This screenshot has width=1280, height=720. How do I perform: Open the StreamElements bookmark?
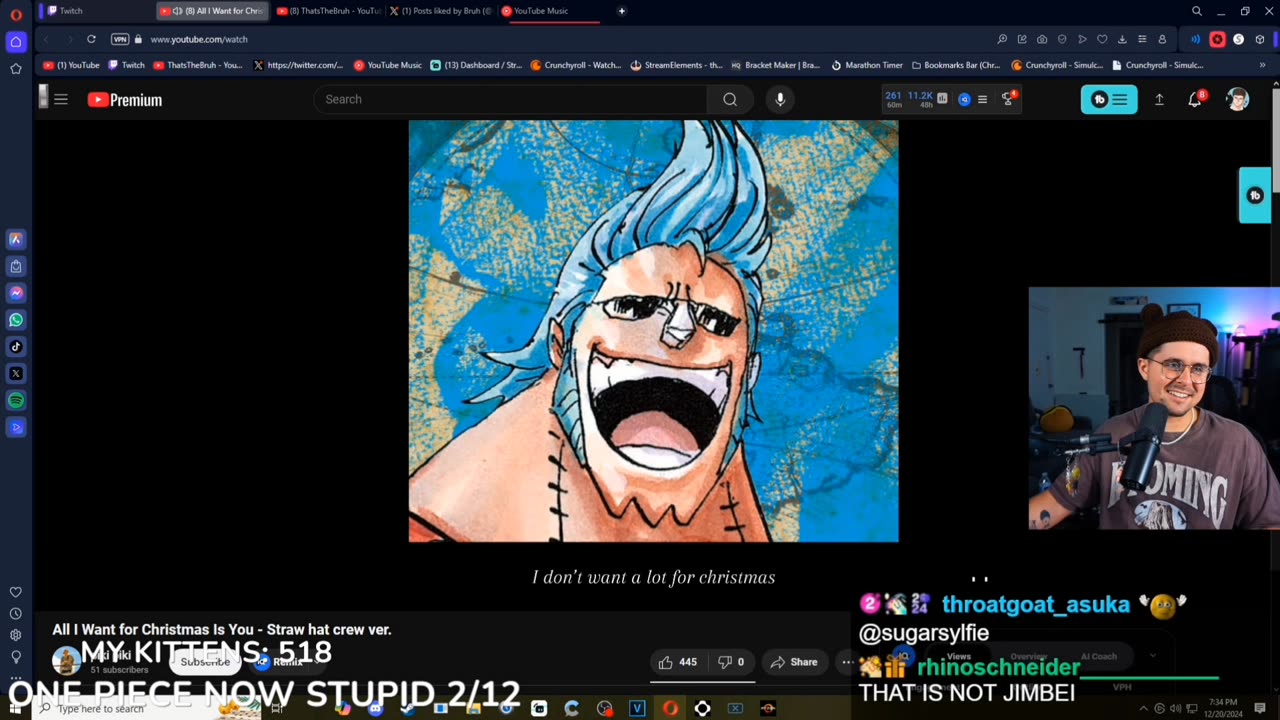pyautogui.click(x=676, y=65)
